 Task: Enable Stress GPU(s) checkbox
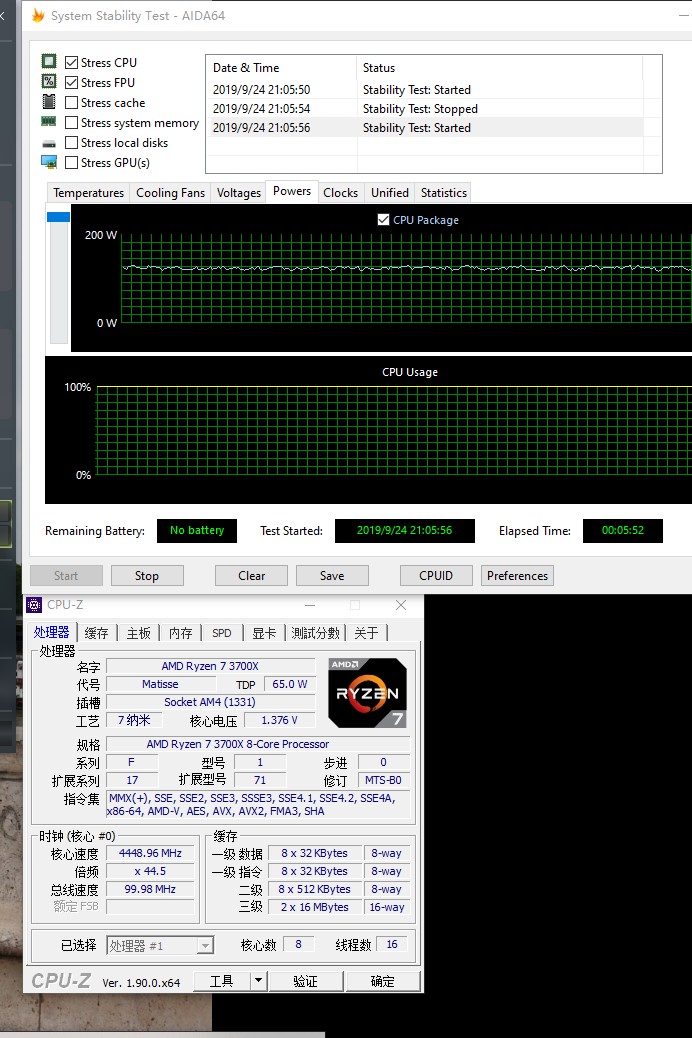(72, 162)
